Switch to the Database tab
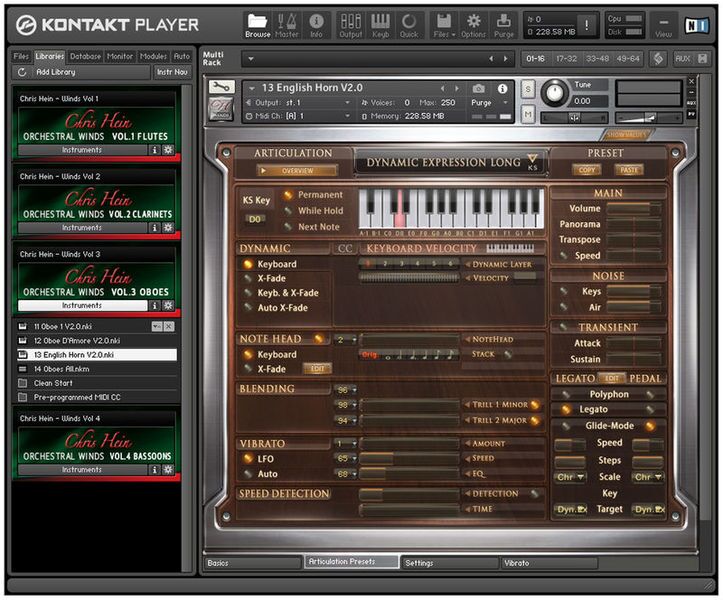The width and height of the screenshot is (723, 600). (x=85, y=56)
